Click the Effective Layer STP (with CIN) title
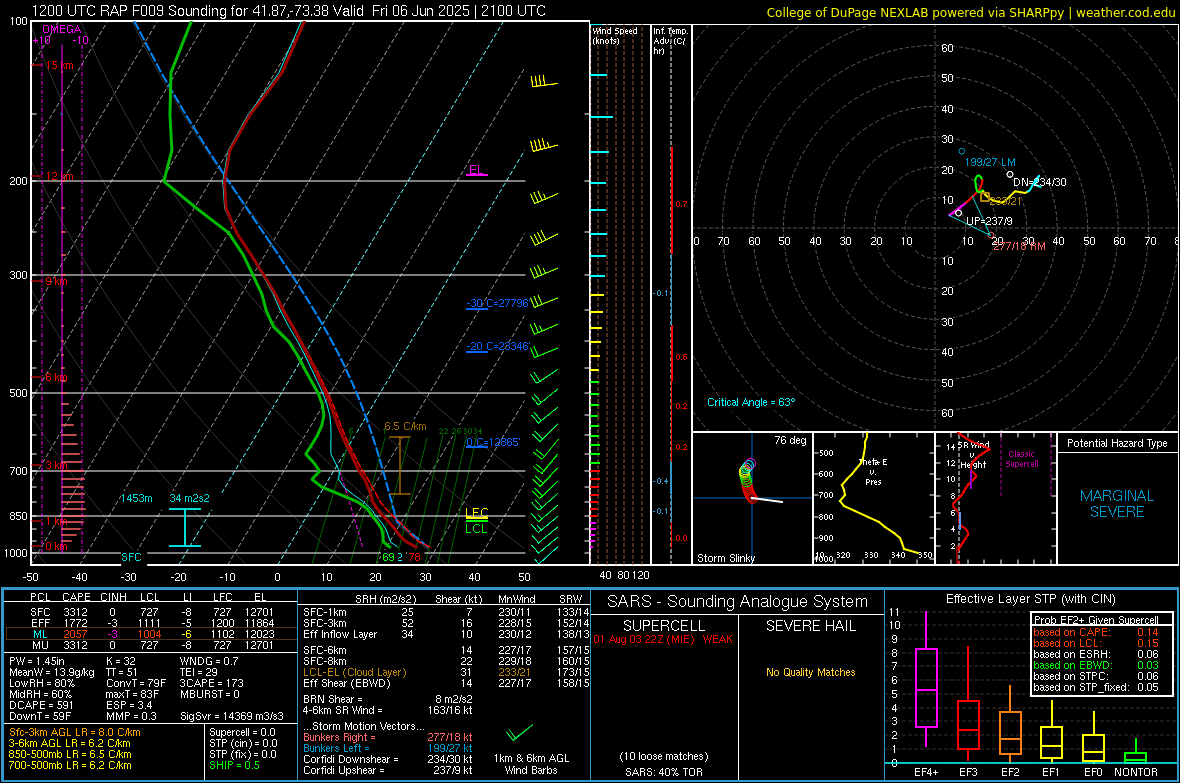This screenshot has width=1180, height=783. pos(1030,599)
